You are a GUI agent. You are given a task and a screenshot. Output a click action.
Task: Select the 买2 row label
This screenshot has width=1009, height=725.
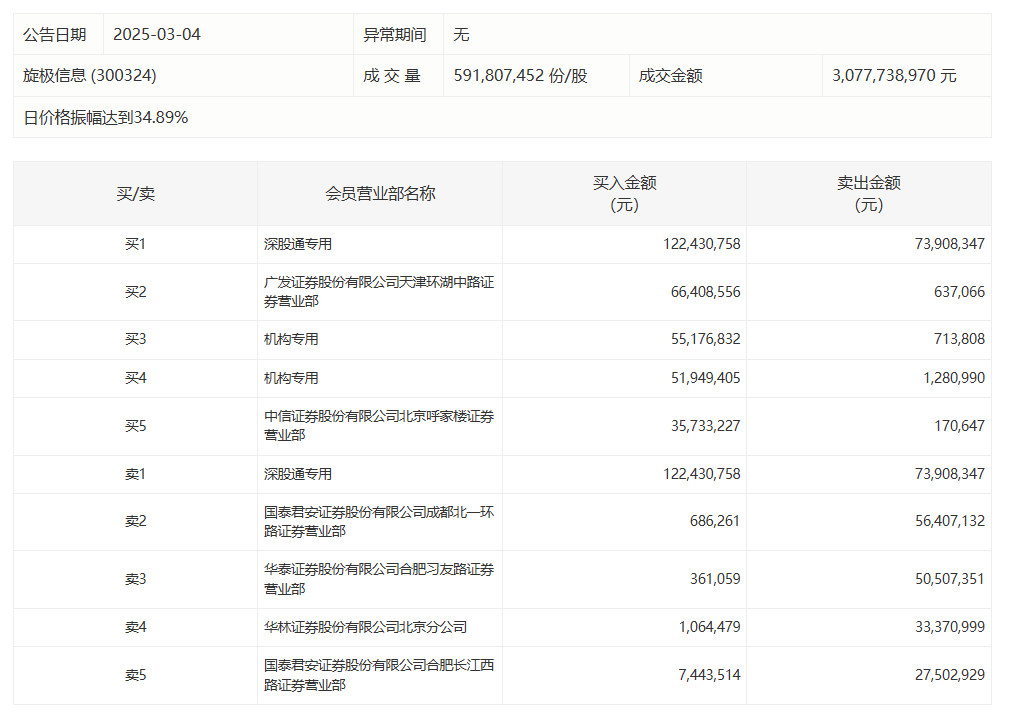point(136,292)
